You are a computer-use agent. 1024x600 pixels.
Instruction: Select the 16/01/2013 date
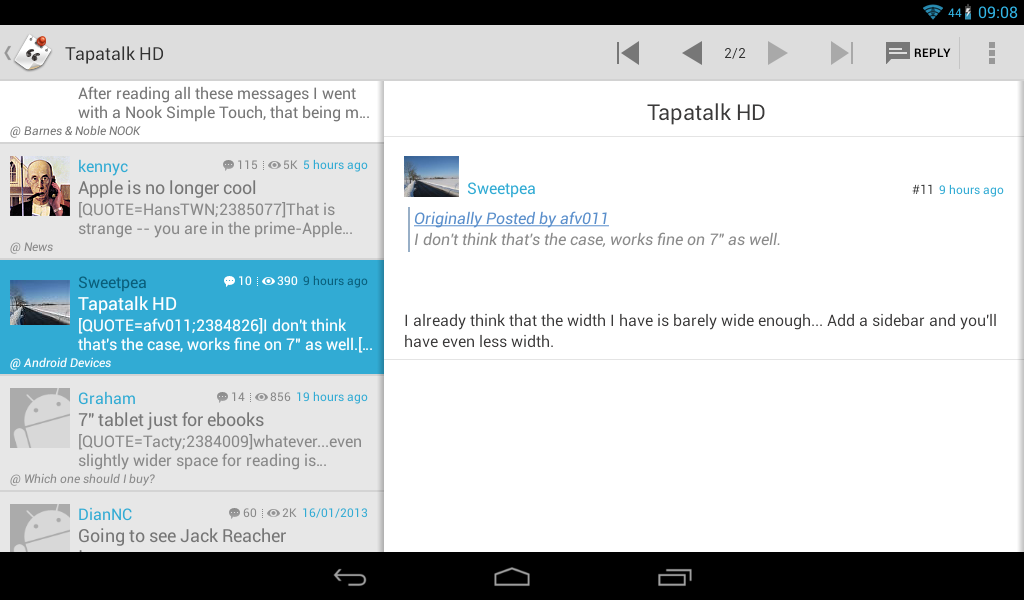[335, 513]
